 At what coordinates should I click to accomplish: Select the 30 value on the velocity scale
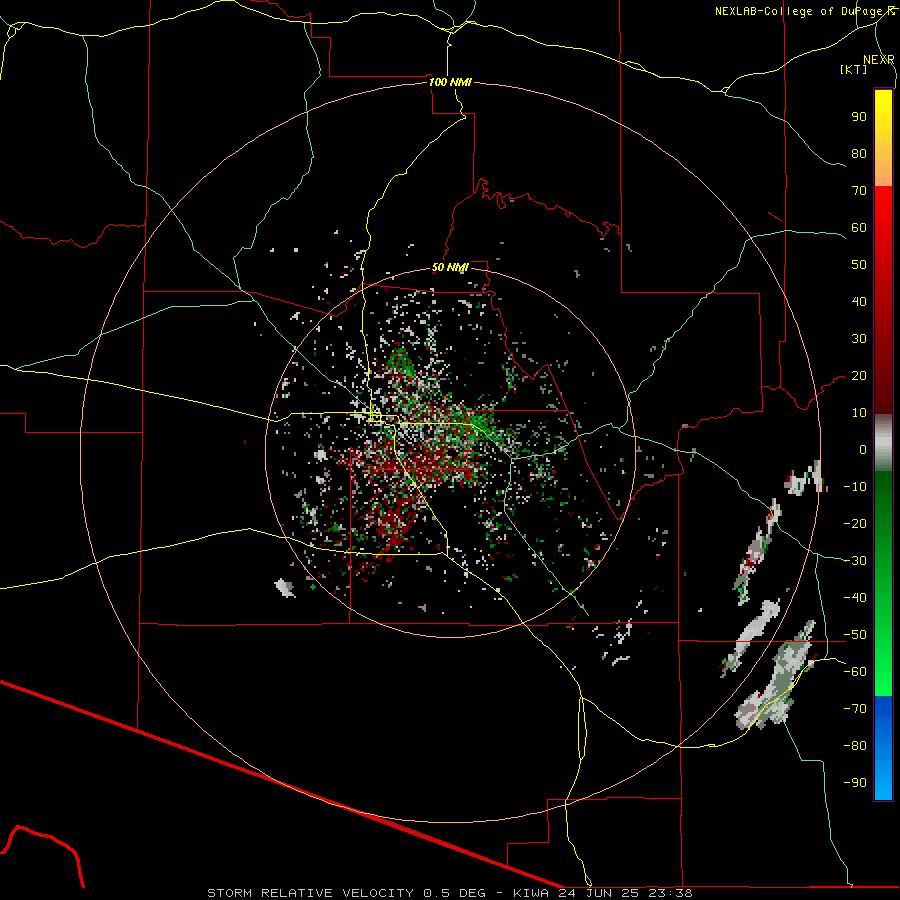(x=859, y=339)
